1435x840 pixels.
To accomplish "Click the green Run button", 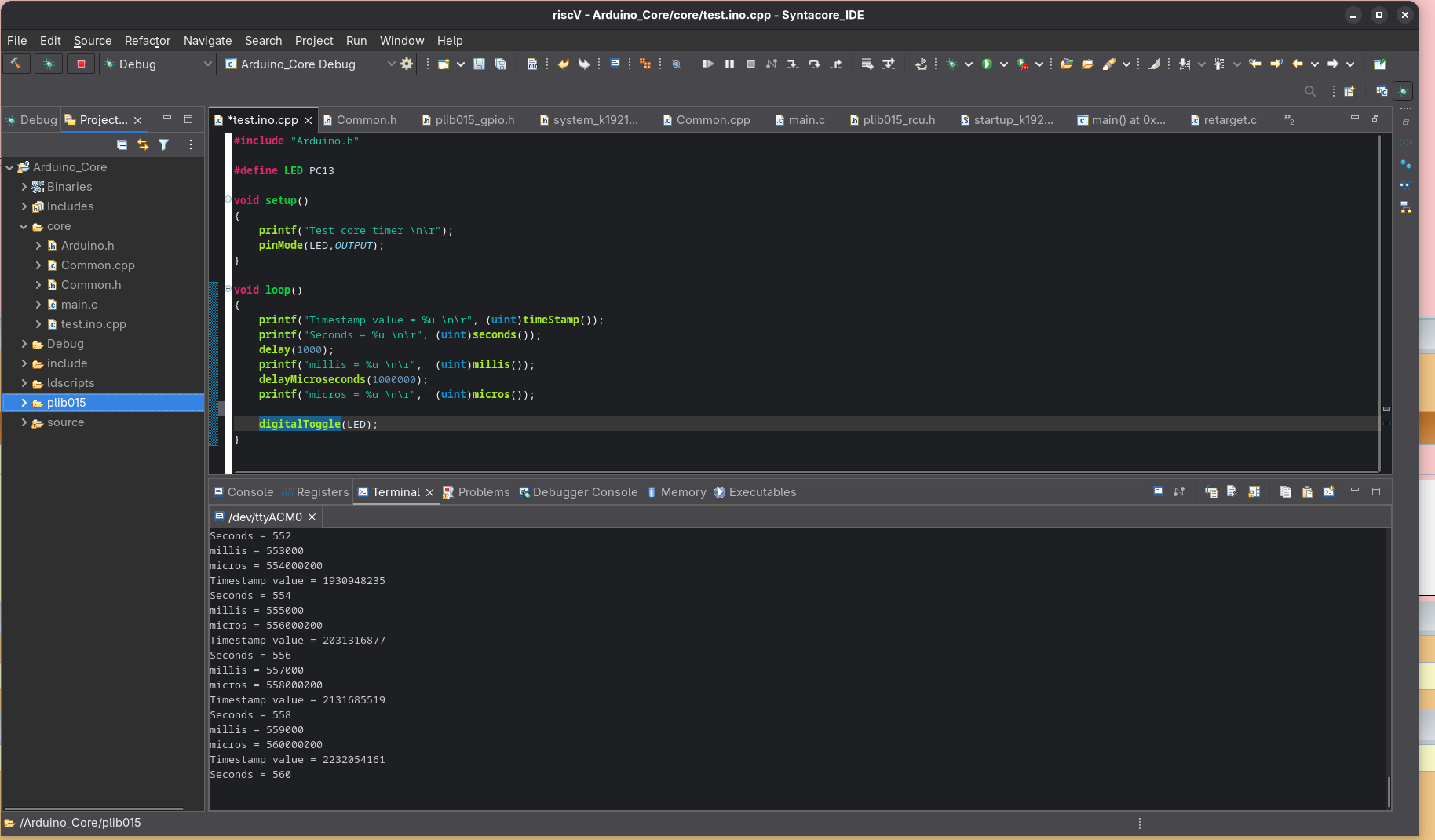I will 987,64.
